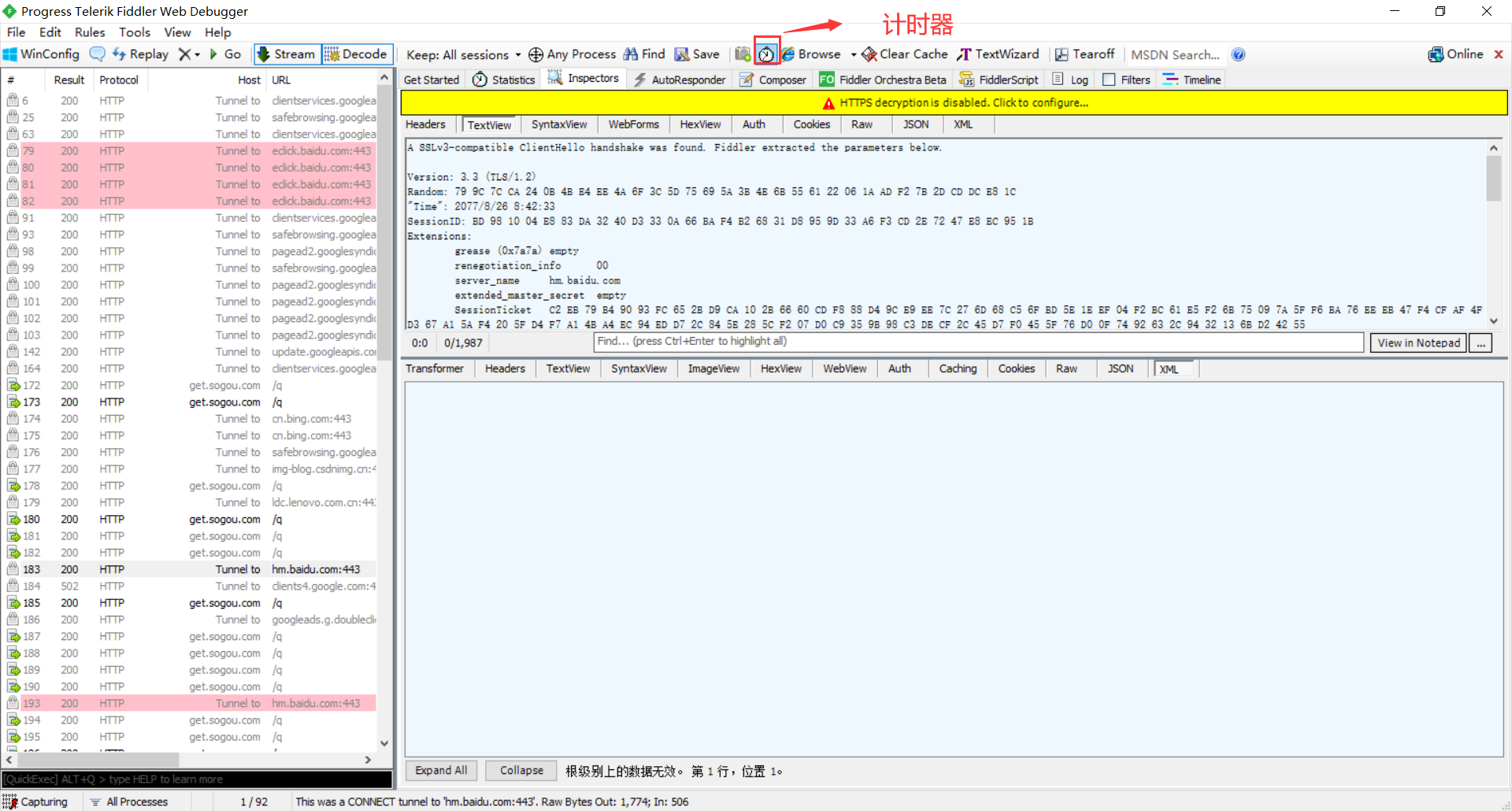
Task: Open All Processes filter in status bar
Action: (x=129, y=802)
